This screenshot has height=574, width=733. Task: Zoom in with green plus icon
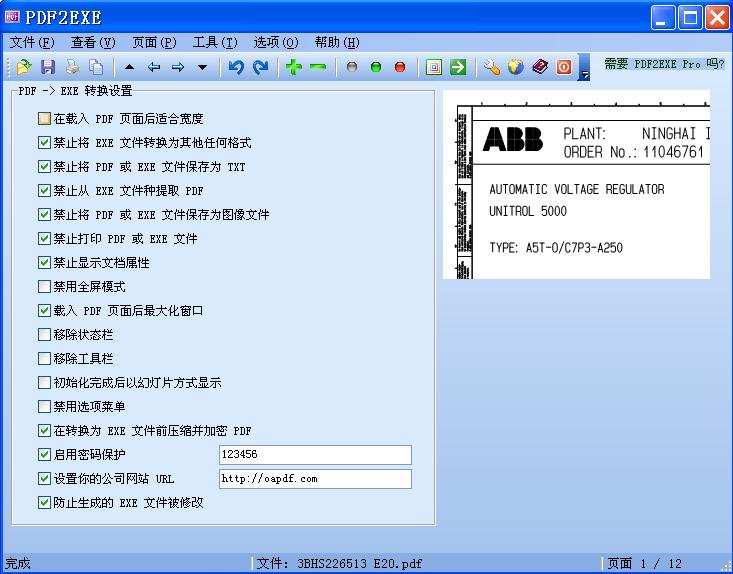(x=294, y=67)
